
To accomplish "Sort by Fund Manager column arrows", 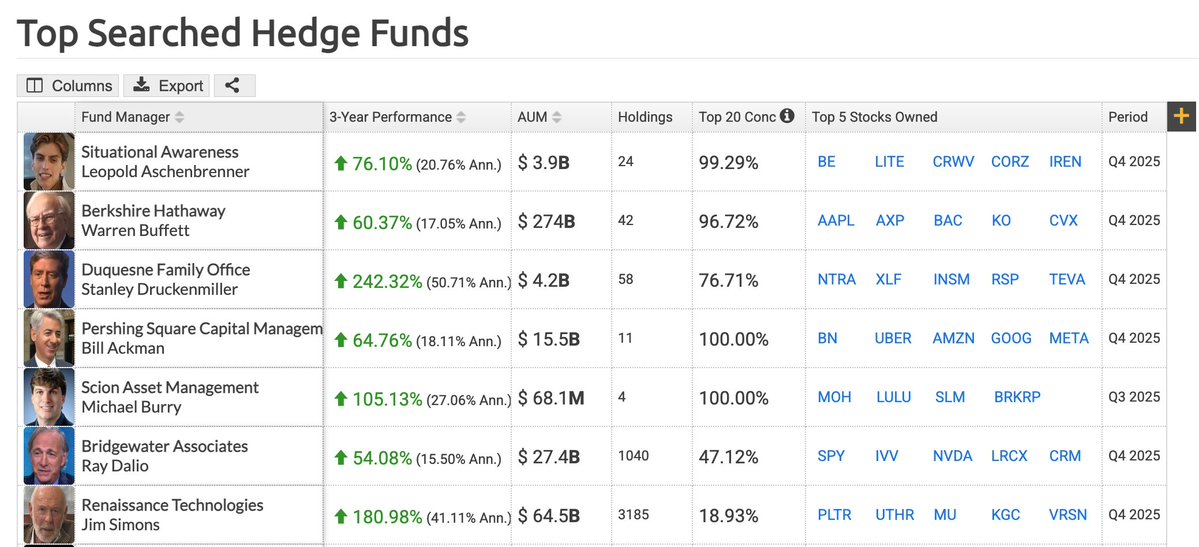I will tap(180, 117).
